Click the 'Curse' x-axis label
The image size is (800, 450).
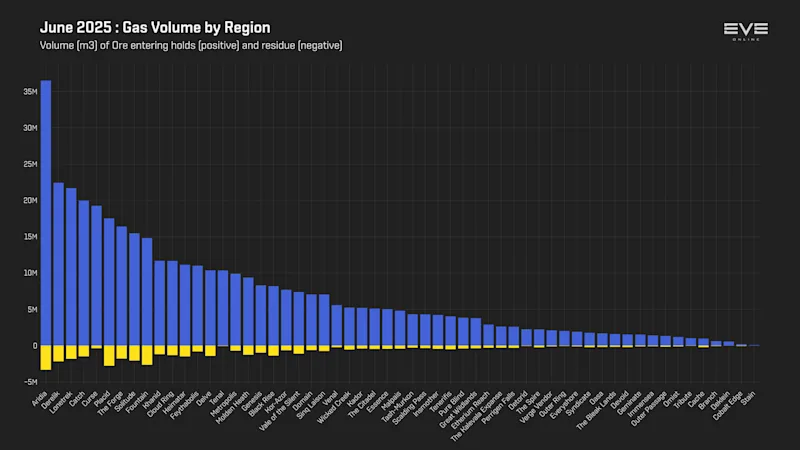coord(90,399)
